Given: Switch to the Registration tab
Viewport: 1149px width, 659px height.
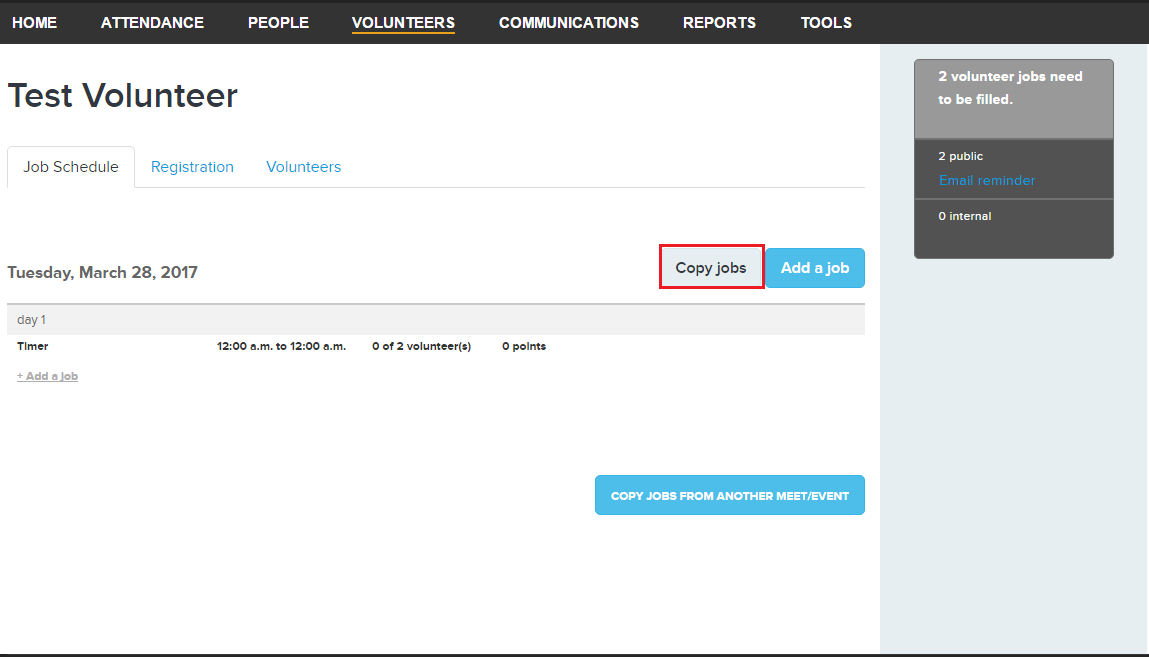Looking at the screenshot, I should [192, 167].
